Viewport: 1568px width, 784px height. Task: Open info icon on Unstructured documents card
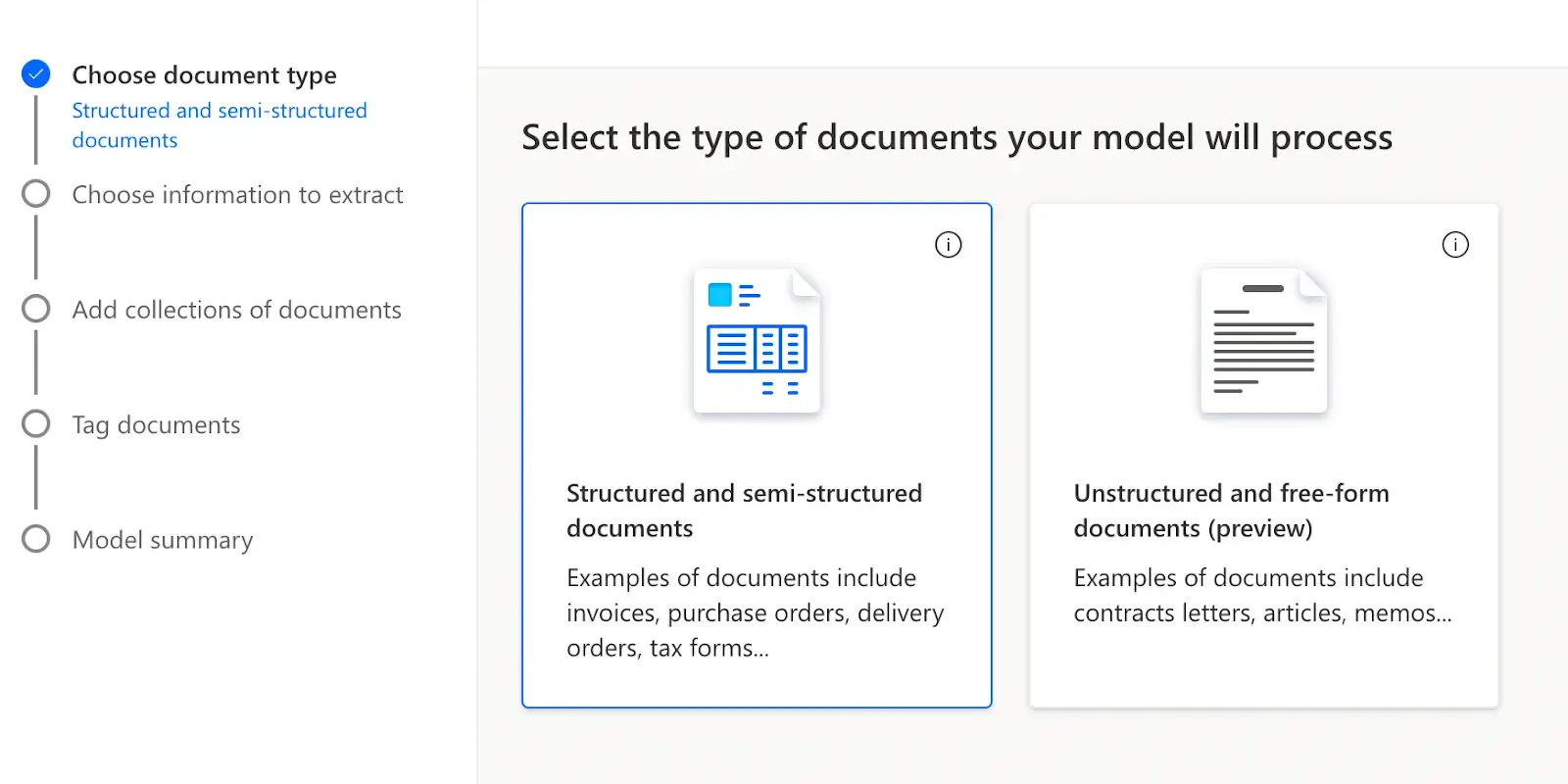[1455, 245]
